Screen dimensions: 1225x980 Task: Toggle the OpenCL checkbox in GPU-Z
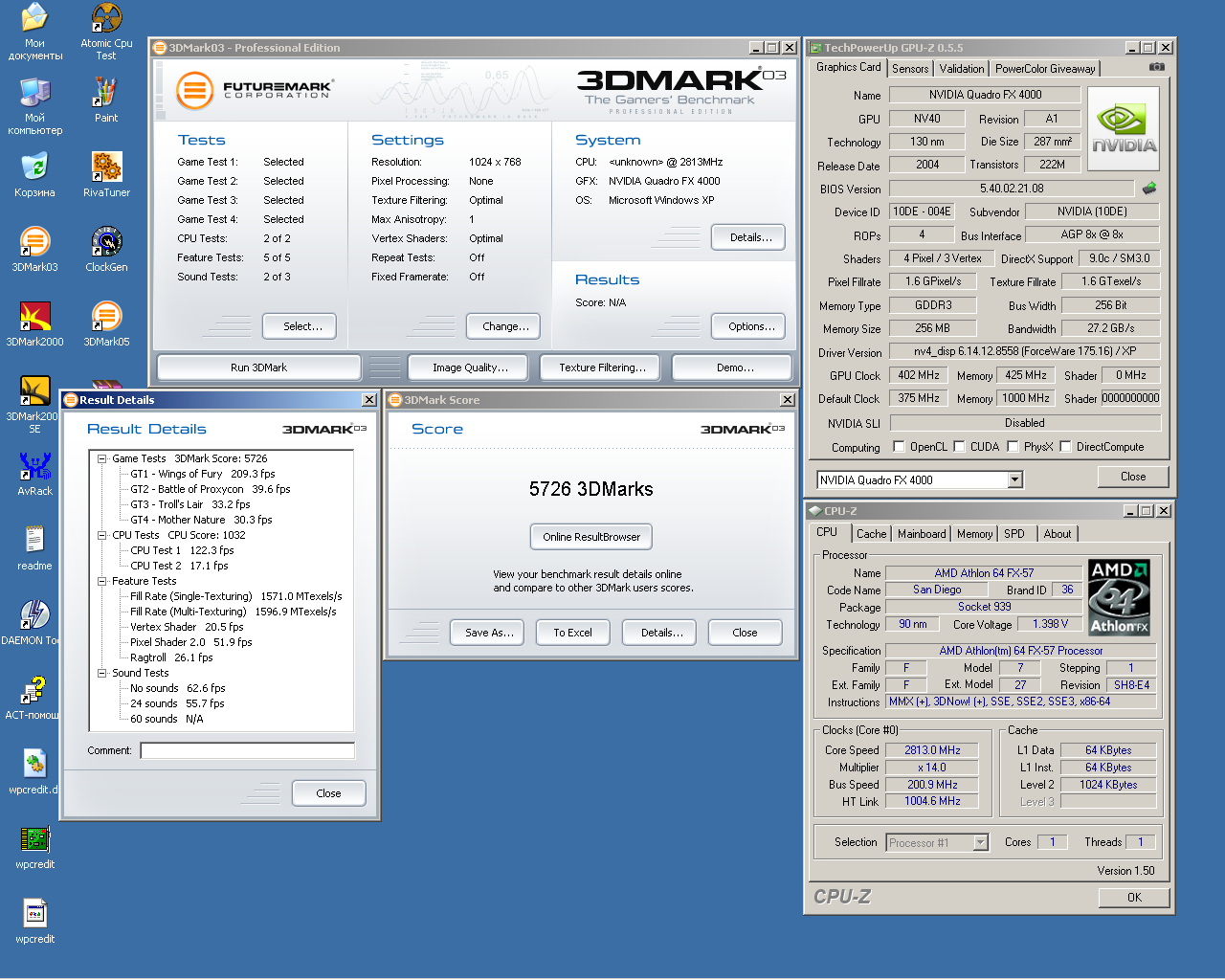(899, 446)
